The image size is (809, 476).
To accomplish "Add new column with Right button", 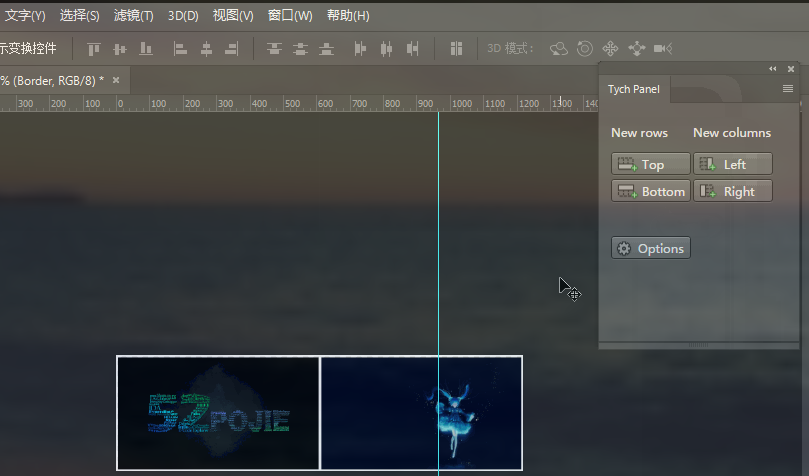I will (x=733, y=191).
